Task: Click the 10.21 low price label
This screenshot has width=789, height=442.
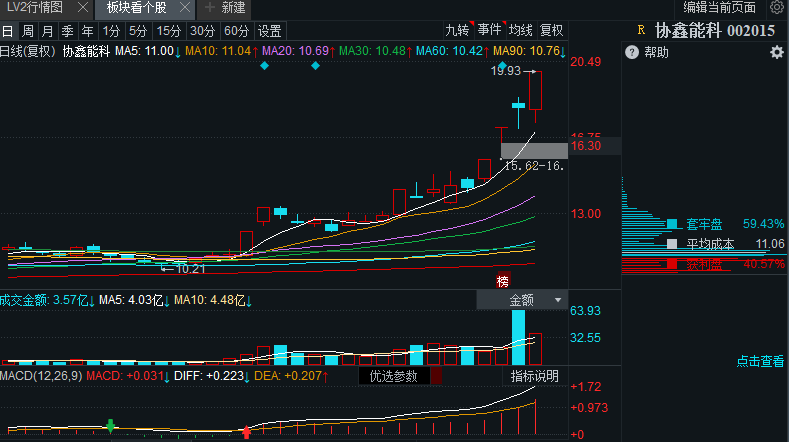Action: point(191,269)
